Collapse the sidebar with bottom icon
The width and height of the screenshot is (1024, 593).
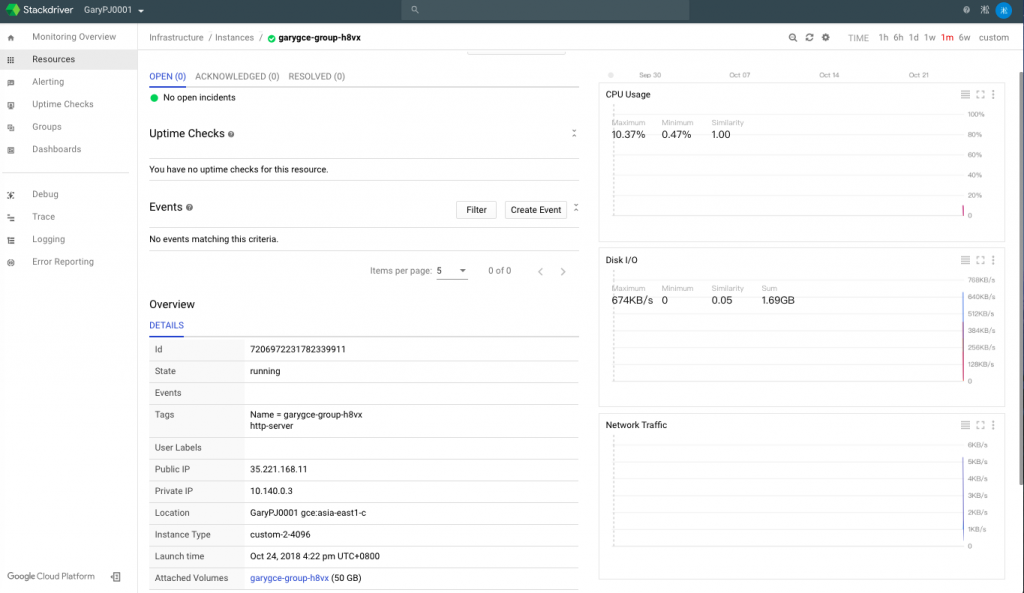click(x=116, y=577)
